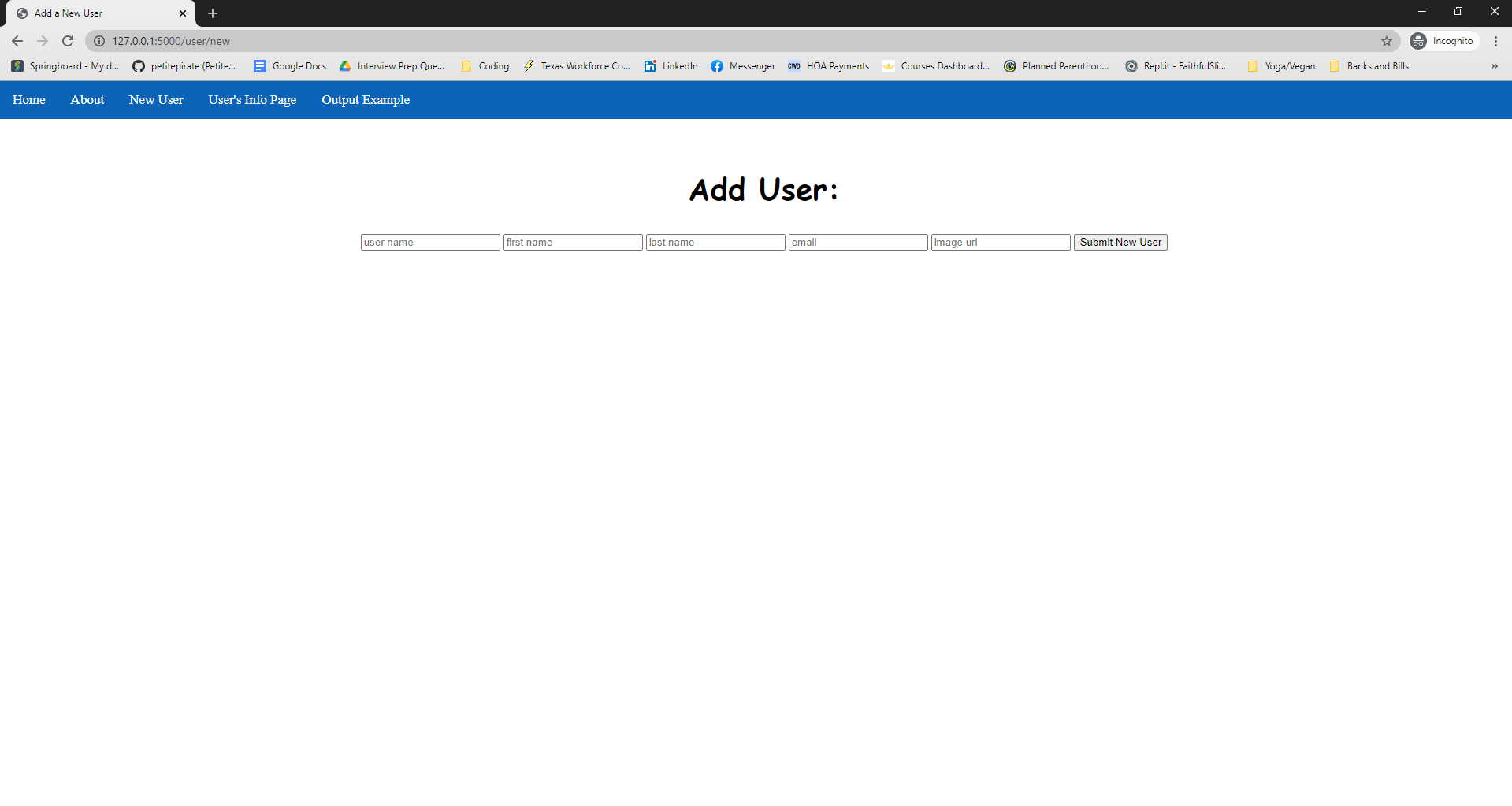Open the Banks and Bills bookmark folder

(x=1369, y=66)
